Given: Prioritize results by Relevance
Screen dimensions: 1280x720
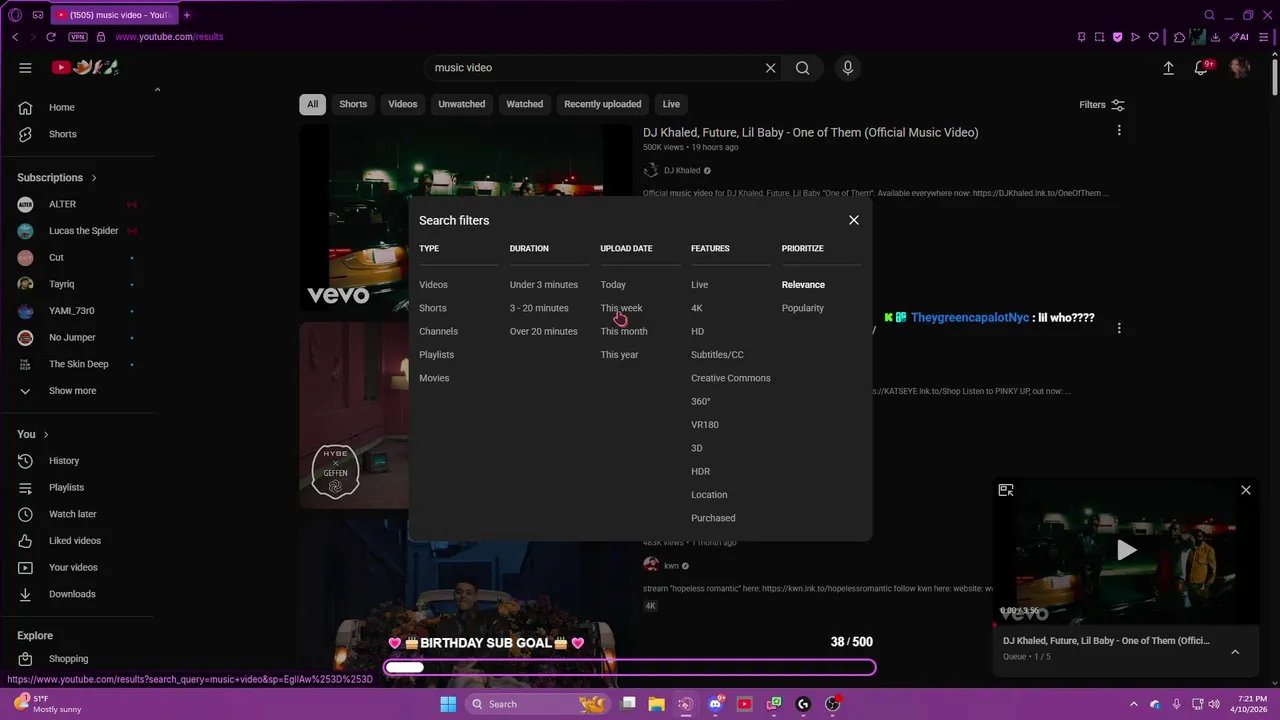Looking at the screenshot, I should [x=803, y=285].
